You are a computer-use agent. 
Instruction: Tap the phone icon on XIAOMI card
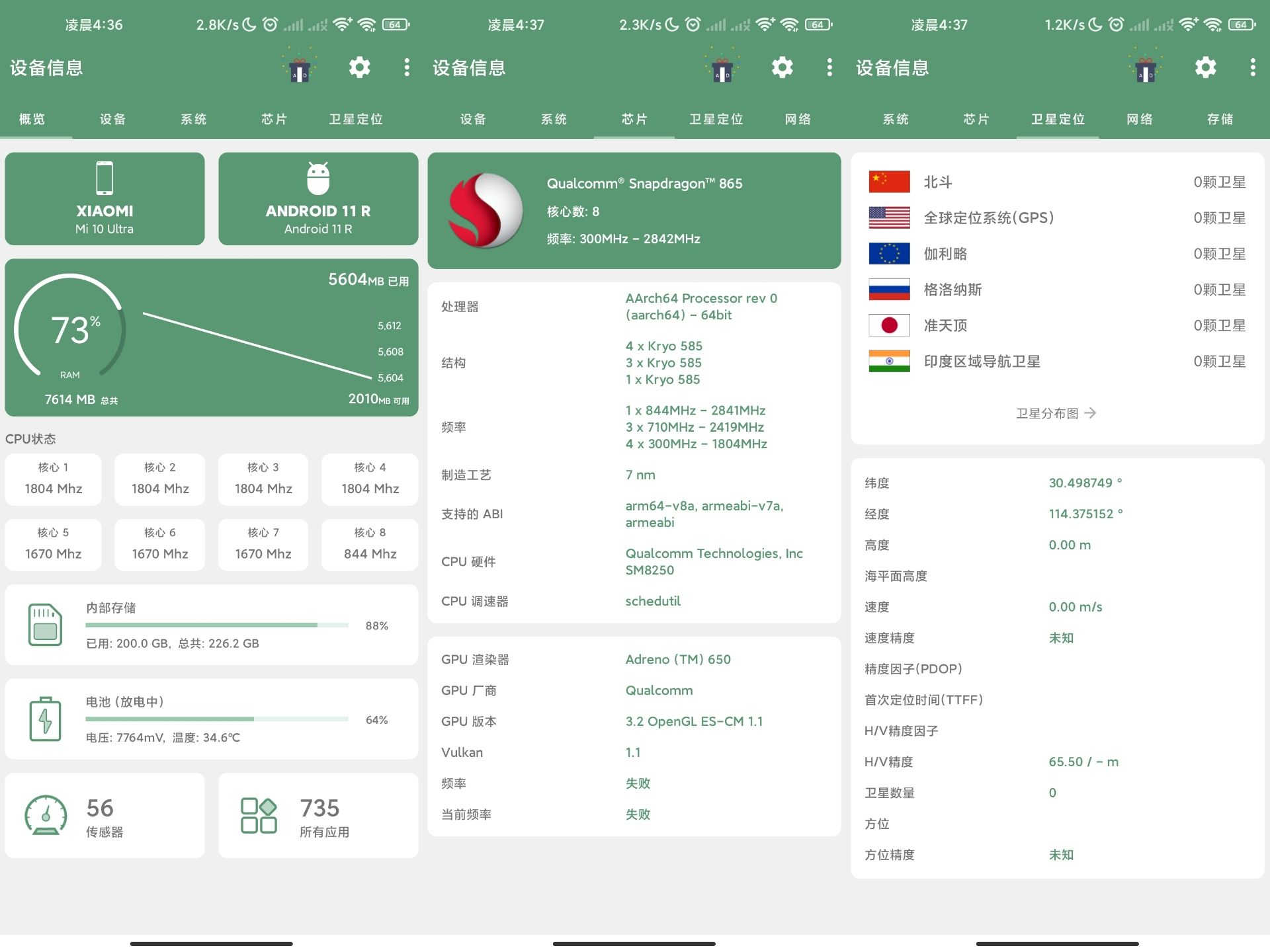[x=105, y=178]
